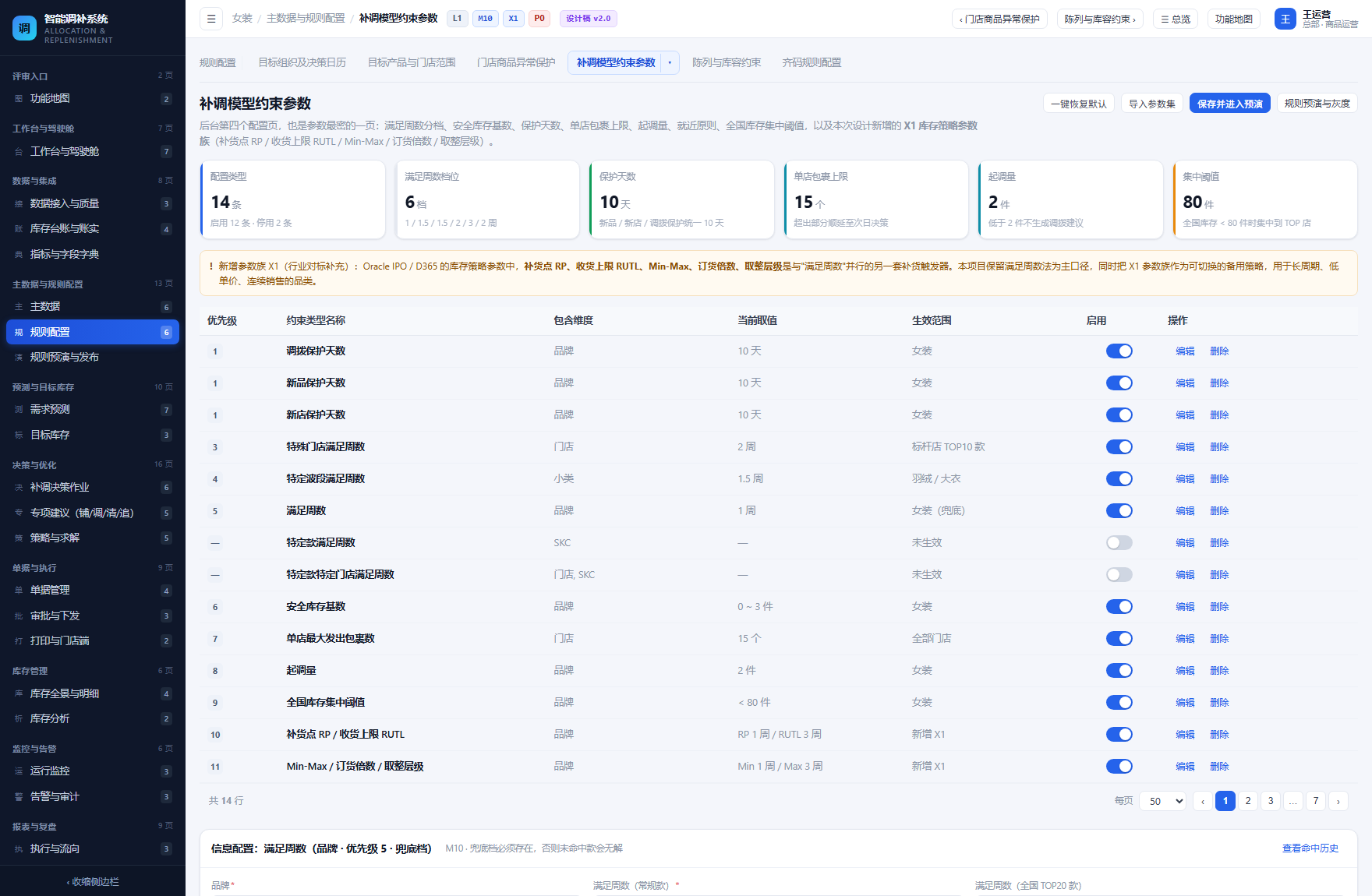Click 编辑 link for 满足周数 row

point(1185,511)
